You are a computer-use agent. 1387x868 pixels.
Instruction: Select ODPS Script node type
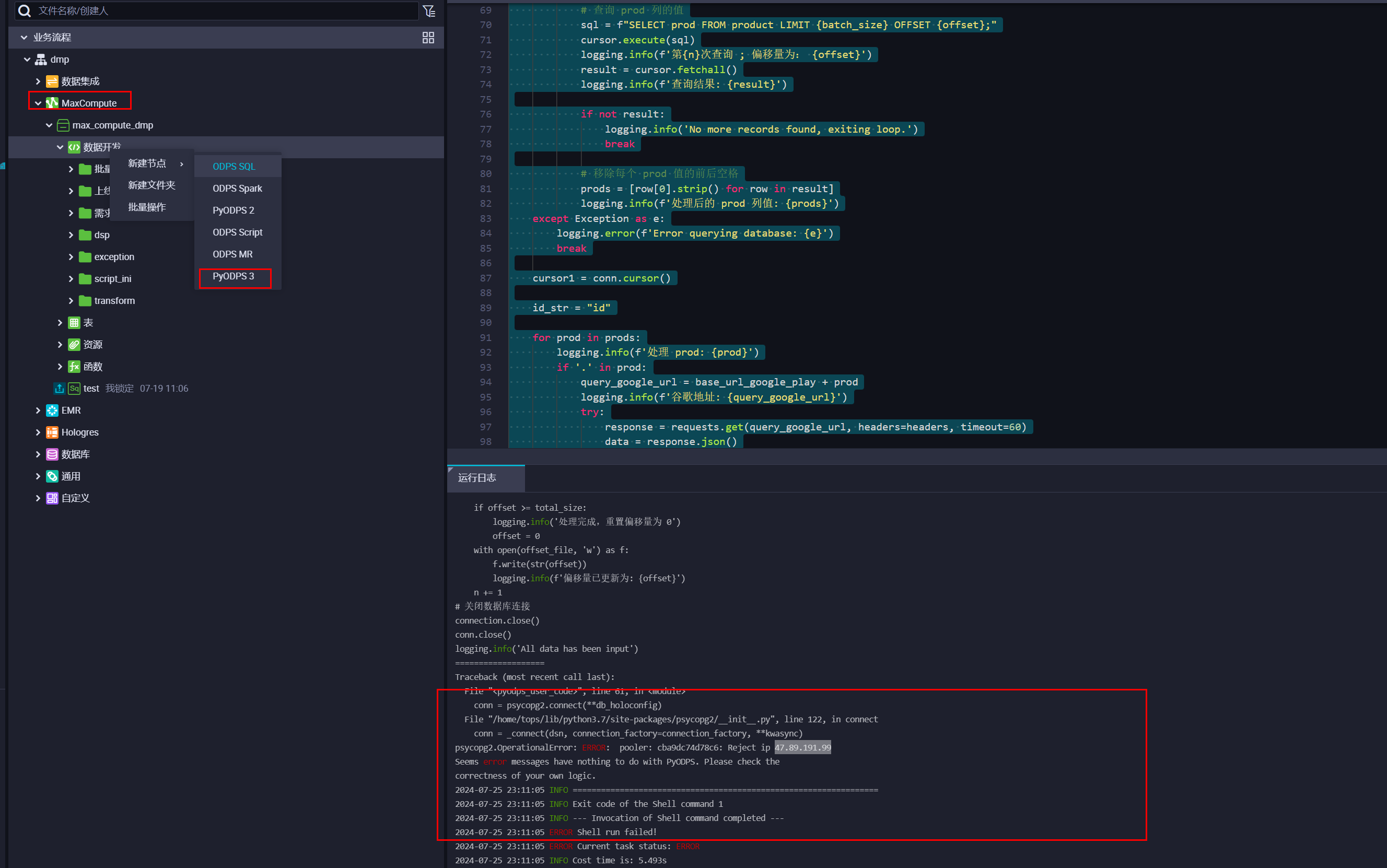click(x=238, y=232)
